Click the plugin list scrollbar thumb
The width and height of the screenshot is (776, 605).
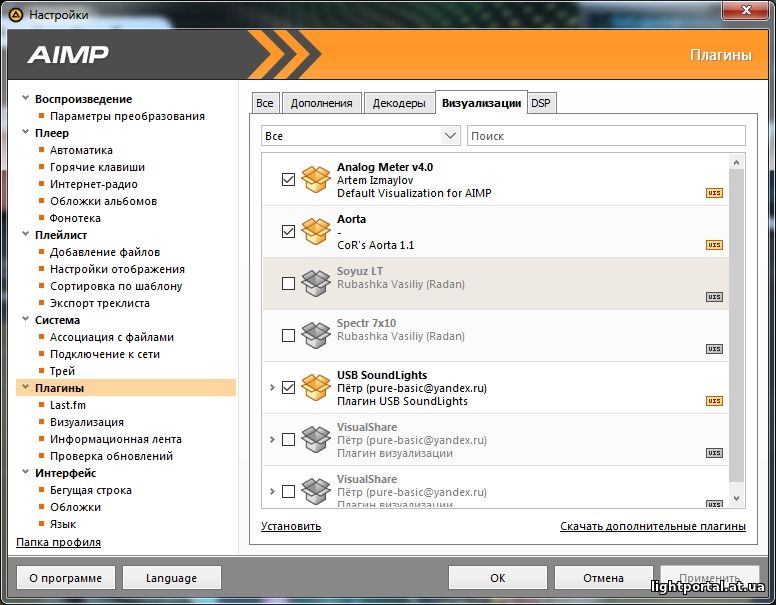click(736, 325)
